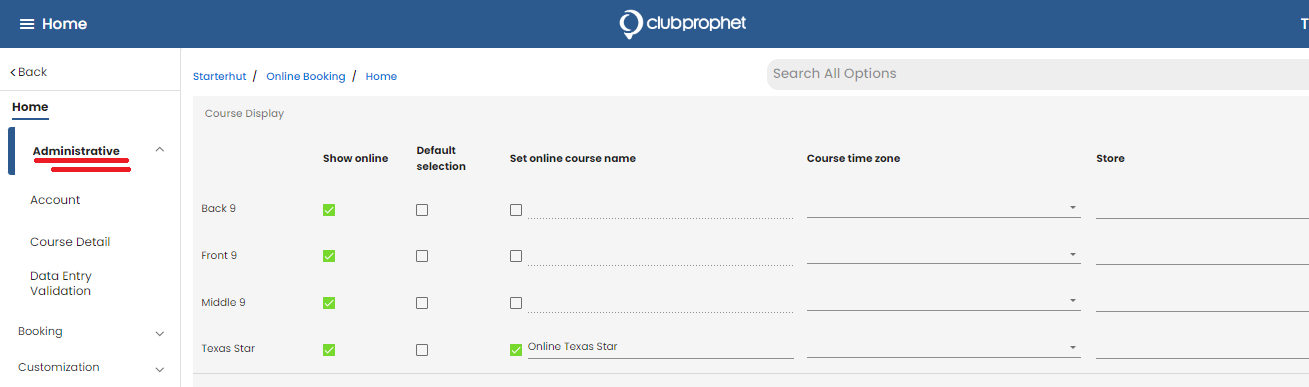Enable online course name for Middle 9
The image size is (1309, 387).
(516, 303)
